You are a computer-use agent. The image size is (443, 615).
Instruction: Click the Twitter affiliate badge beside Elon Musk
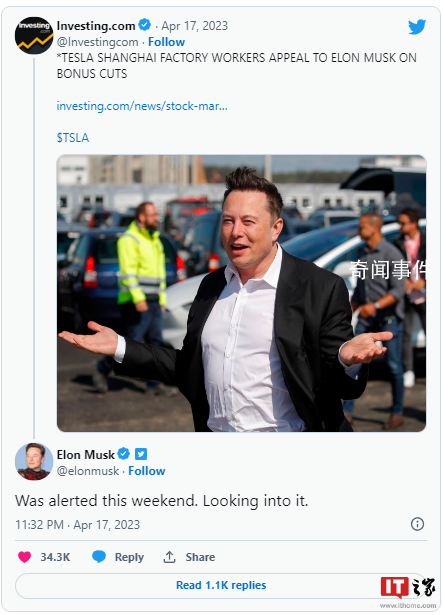click(x=141, y=454)
